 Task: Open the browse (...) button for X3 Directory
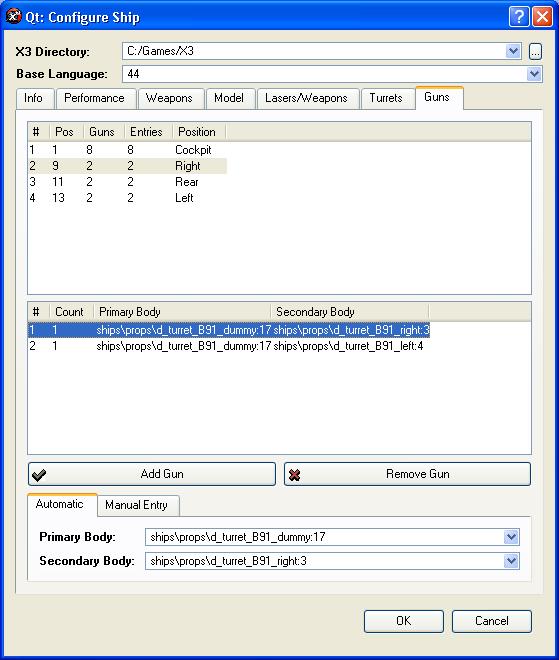coord(535,52)
